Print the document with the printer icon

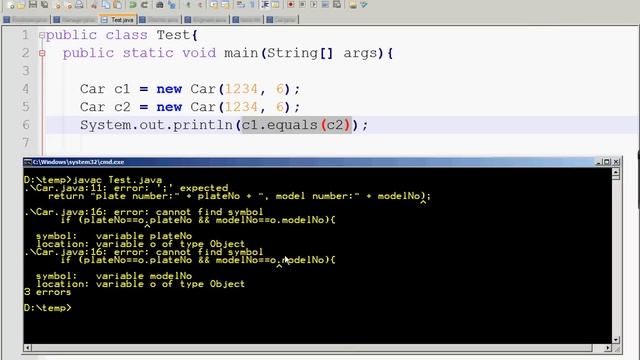point(80,4)
